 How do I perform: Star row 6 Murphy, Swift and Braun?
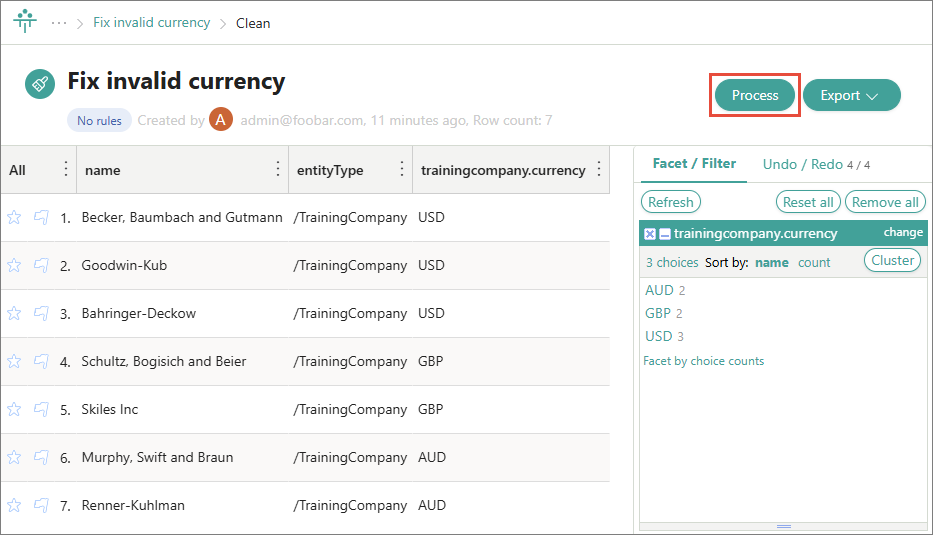[14, 457]
